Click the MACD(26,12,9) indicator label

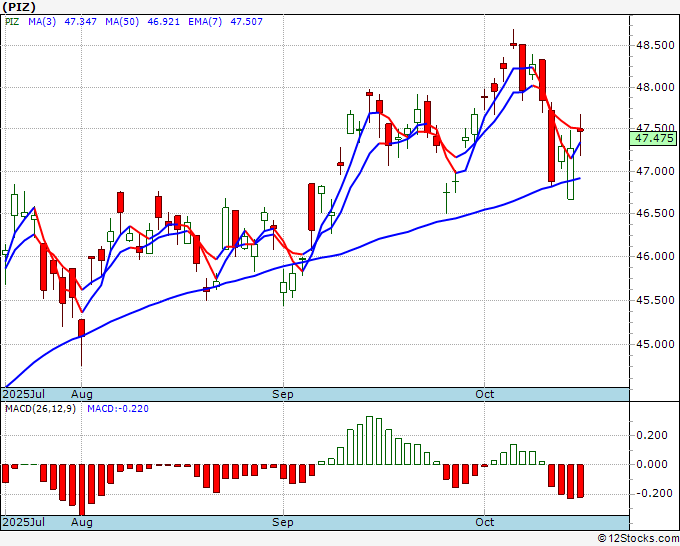coord(40,409)
